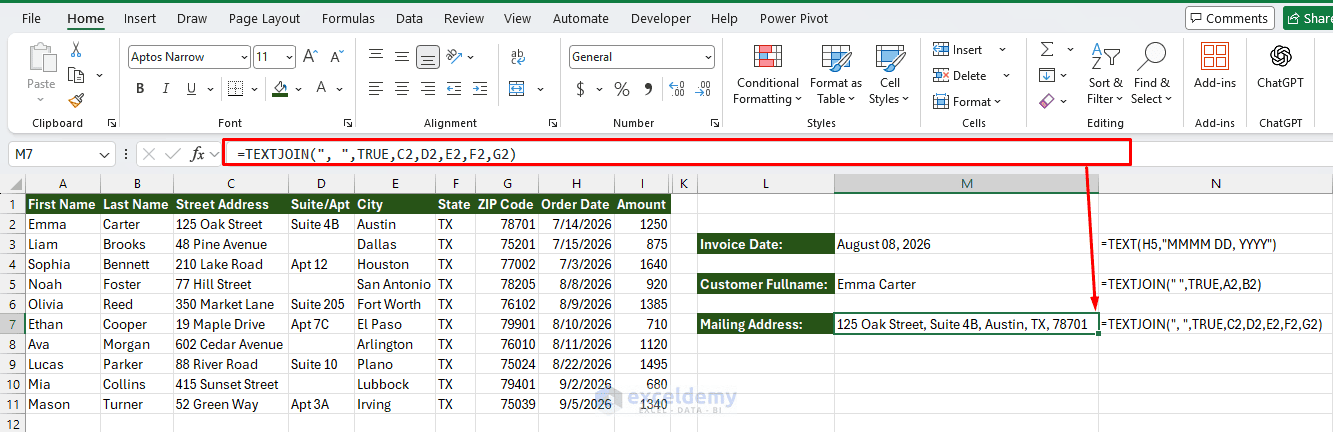Select column M header
The width and height of the screenshot is (1333, 432).
(966, 183)
